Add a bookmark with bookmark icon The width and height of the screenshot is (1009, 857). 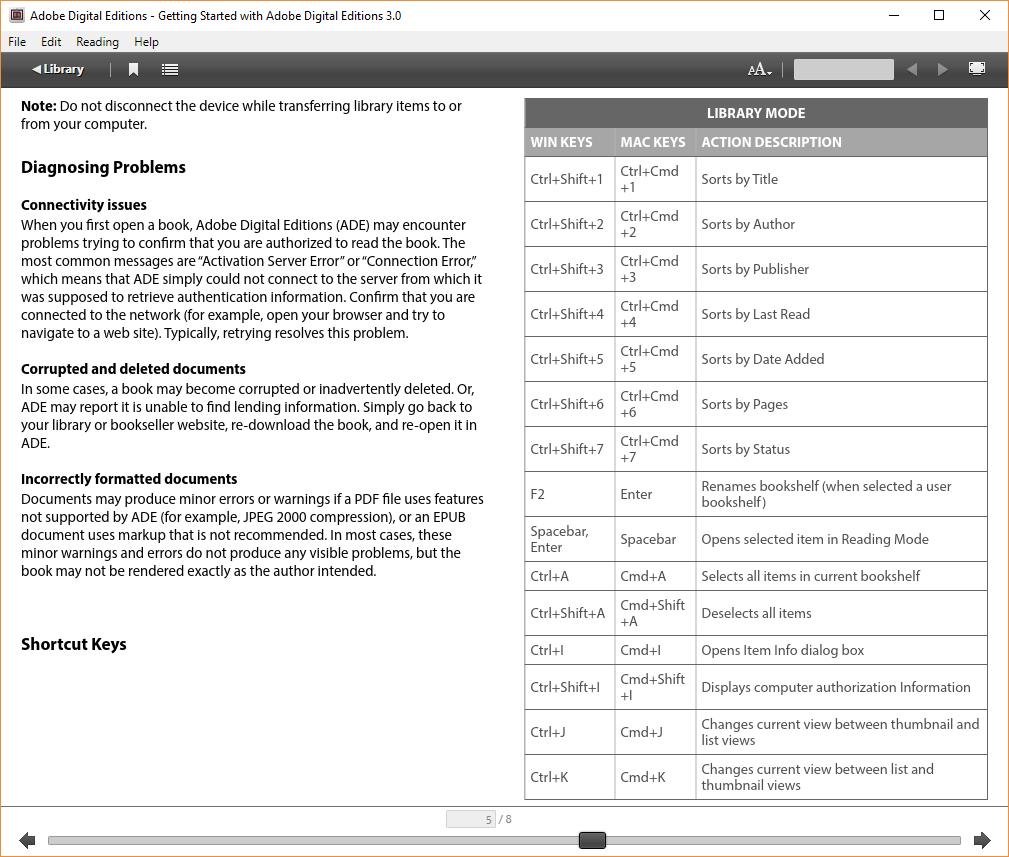(x=133, y=69)
